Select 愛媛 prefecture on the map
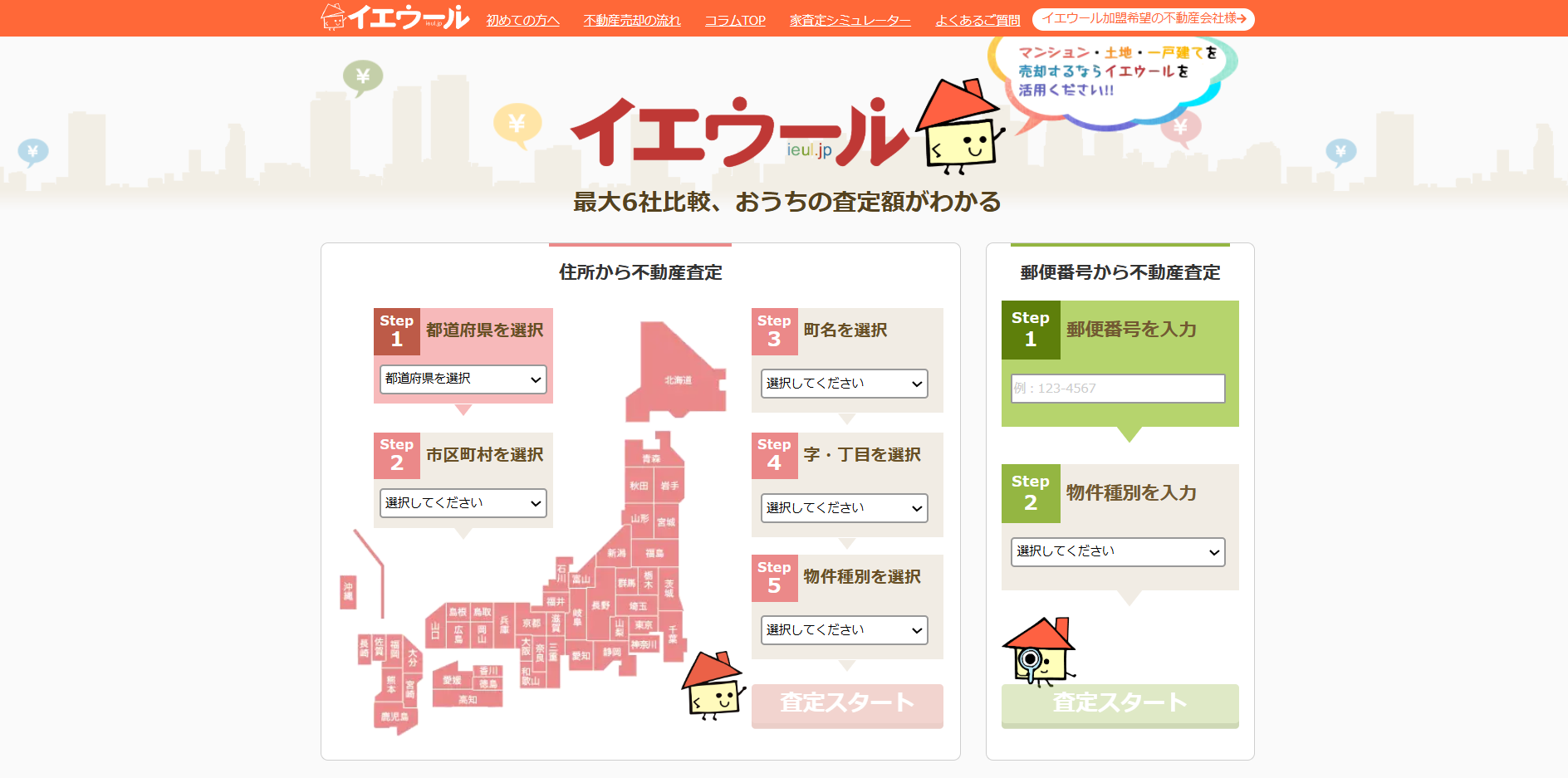The image size is (1568, 778). pyautogui.click(x=453, y=680)
